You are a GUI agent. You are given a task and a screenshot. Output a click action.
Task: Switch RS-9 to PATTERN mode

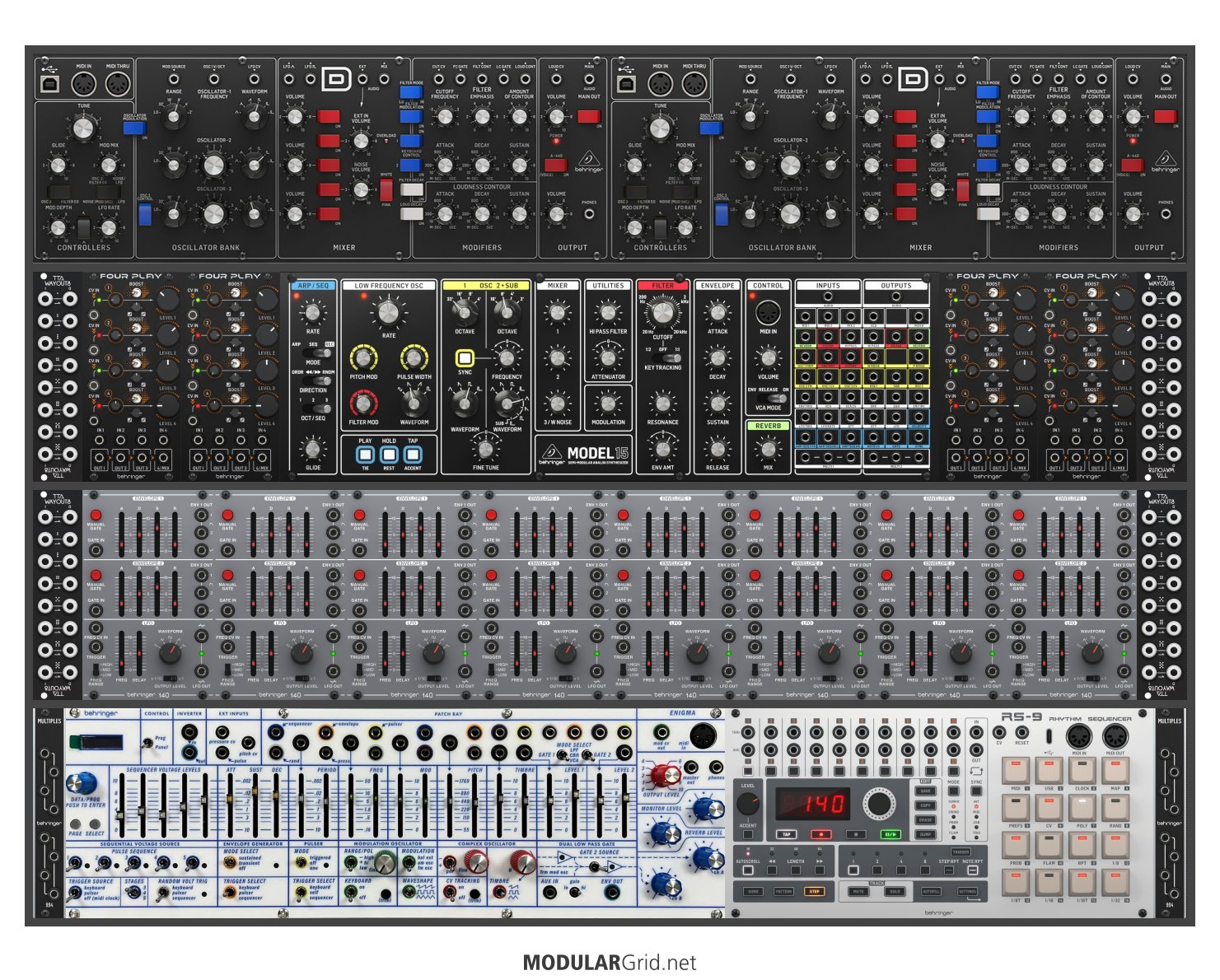click(x=783, y=891)
